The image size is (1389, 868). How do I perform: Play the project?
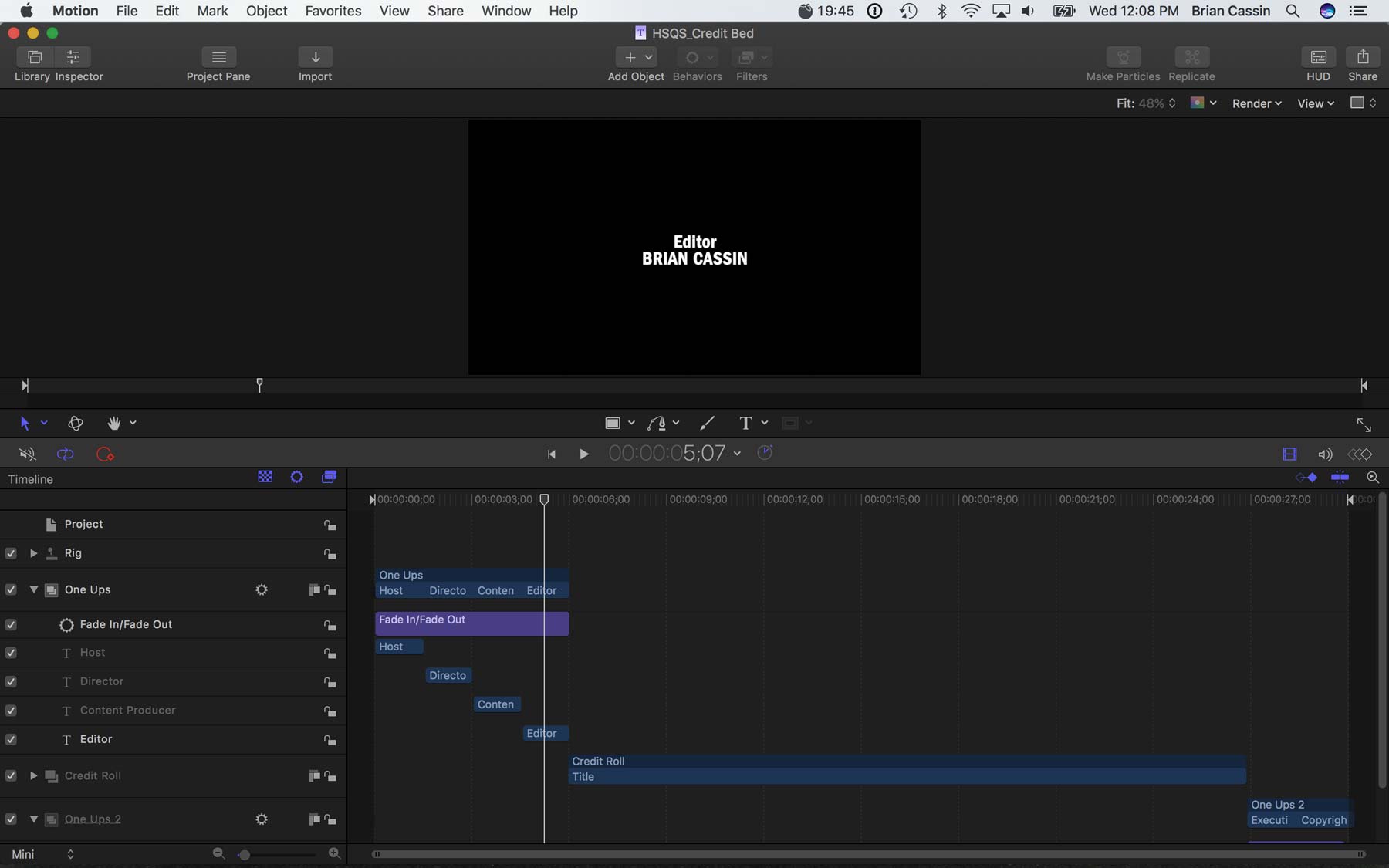[583, 454]
